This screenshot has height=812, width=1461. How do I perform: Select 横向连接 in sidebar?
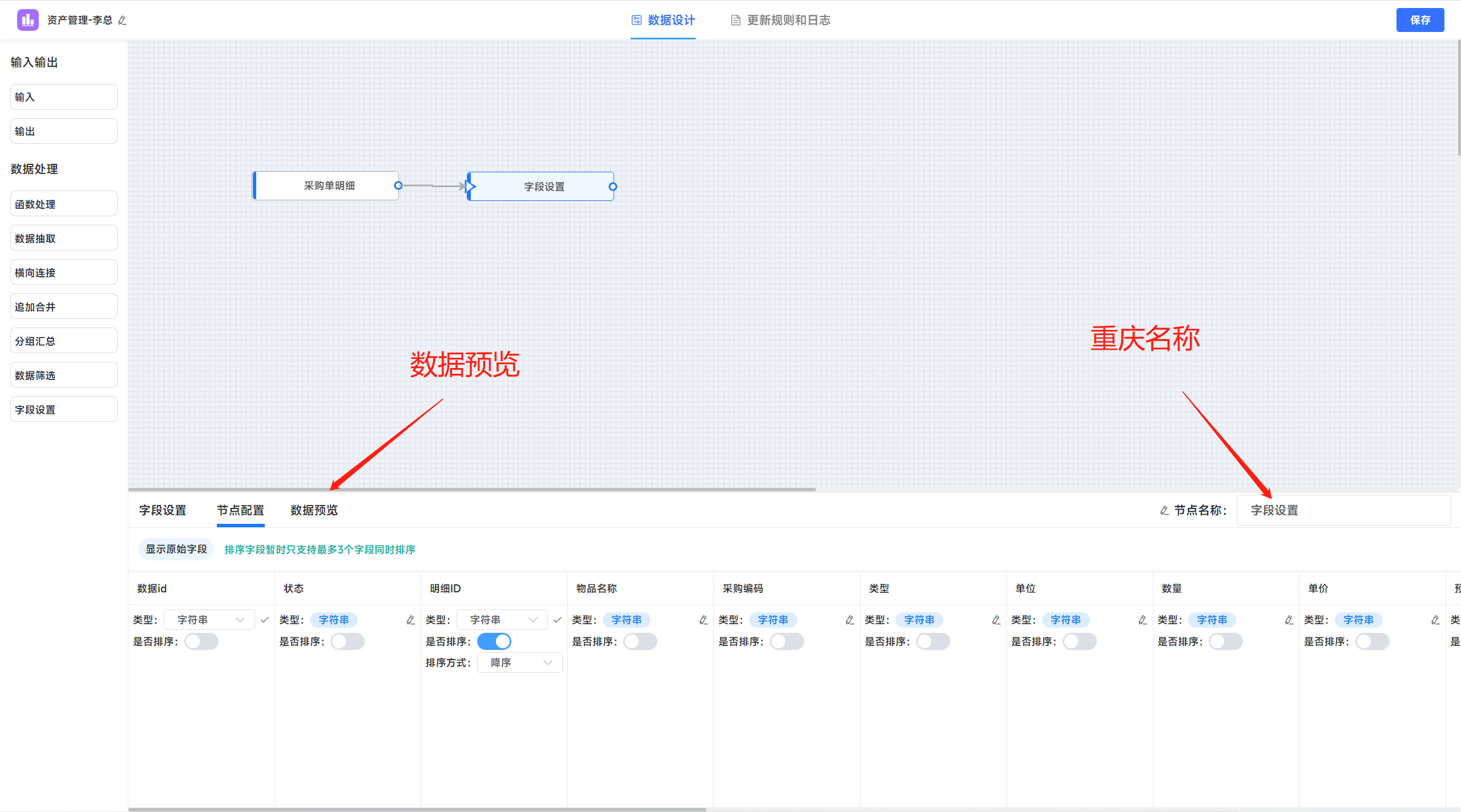pyautogui.click(x=64, y=272)
